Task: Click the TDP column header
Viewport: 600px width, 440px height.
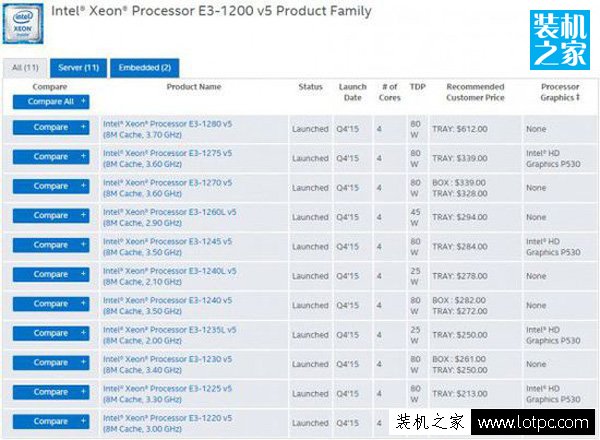Action: pyautogui.click(x=417, y=87)
